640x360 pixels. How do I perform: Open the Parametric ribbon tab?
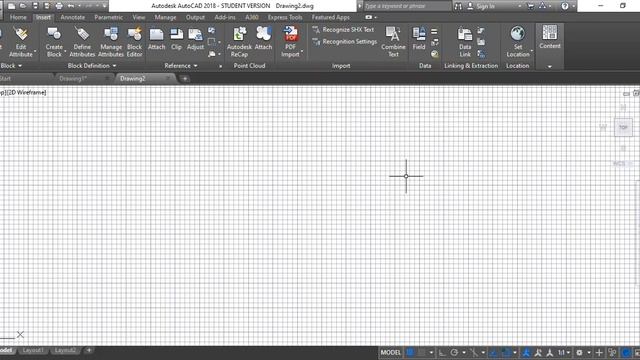[109, 18]
